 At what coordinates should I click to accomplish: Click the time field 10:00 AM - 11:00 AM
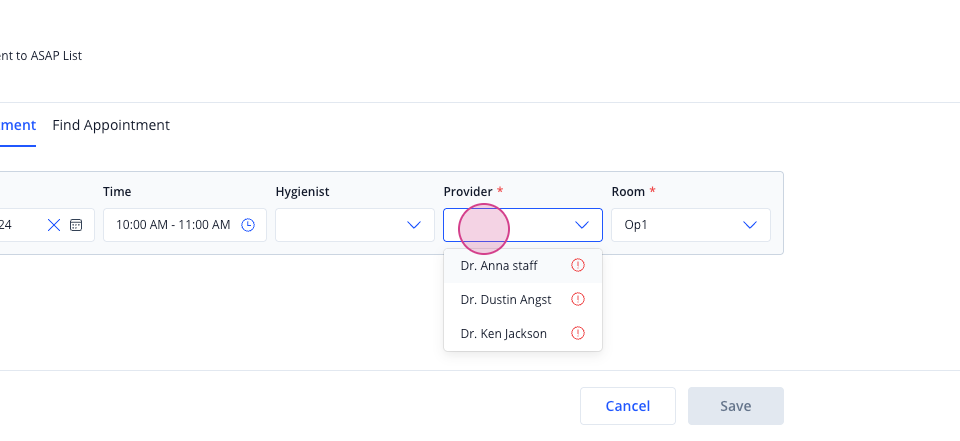tap(185, 225)
